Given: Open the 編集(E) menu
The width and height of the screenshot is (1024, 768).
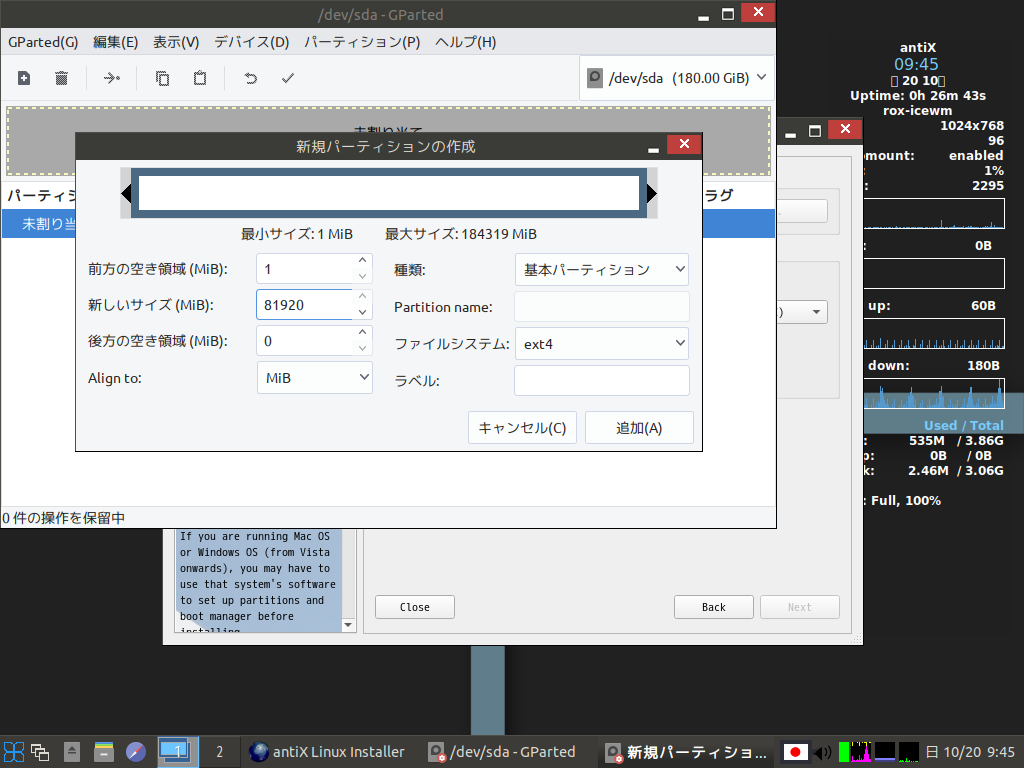Looking at the screenshot, I should pyautogui.click(x=116, y=42).
